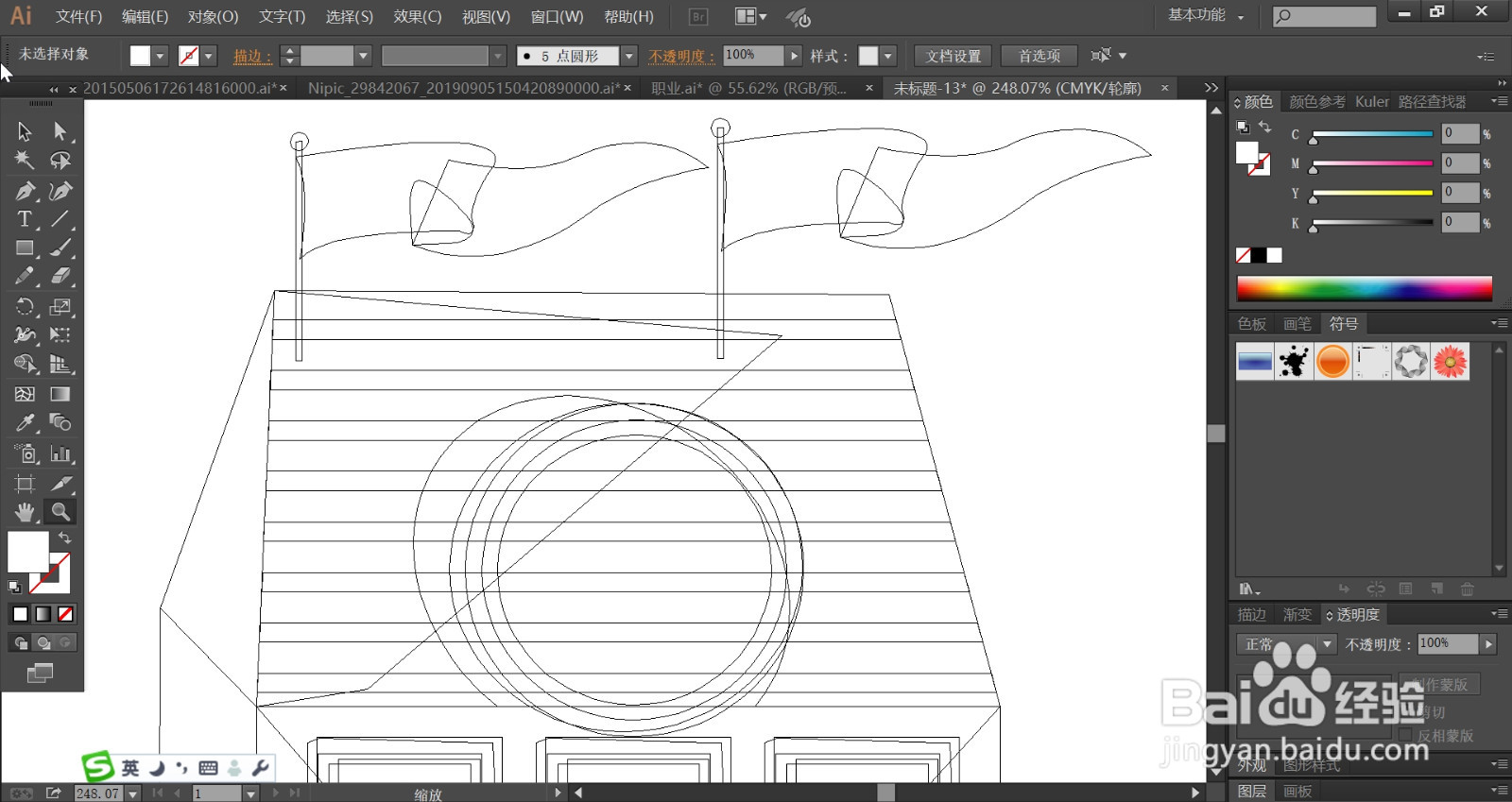Set paint mode to Gradient in toolbox

coord(43,614)
